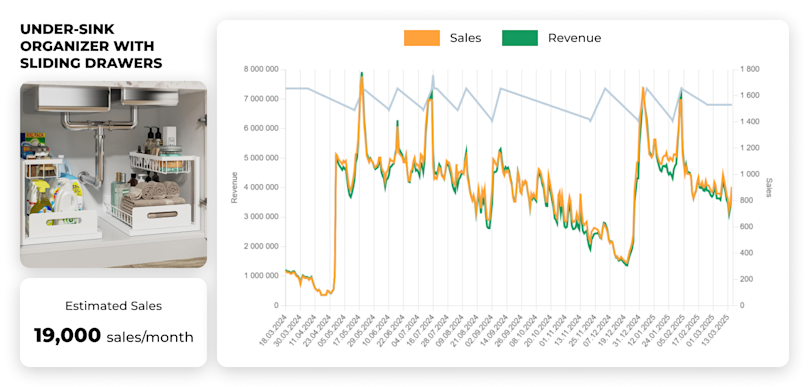Click the orange Sales legend swatch
Image resolution: width=809 pixels, height=387 pixels.
(x=422, y=38)
